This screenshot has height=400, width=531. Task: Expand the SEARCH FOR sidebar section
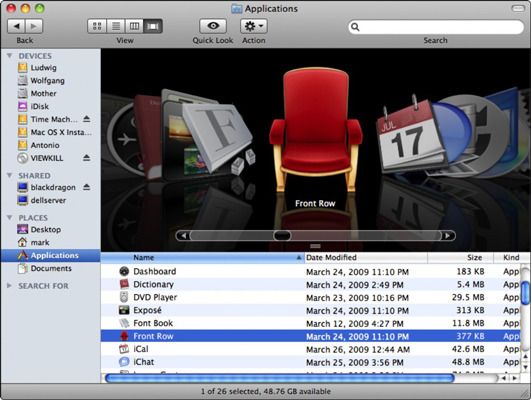click(9, 286)
